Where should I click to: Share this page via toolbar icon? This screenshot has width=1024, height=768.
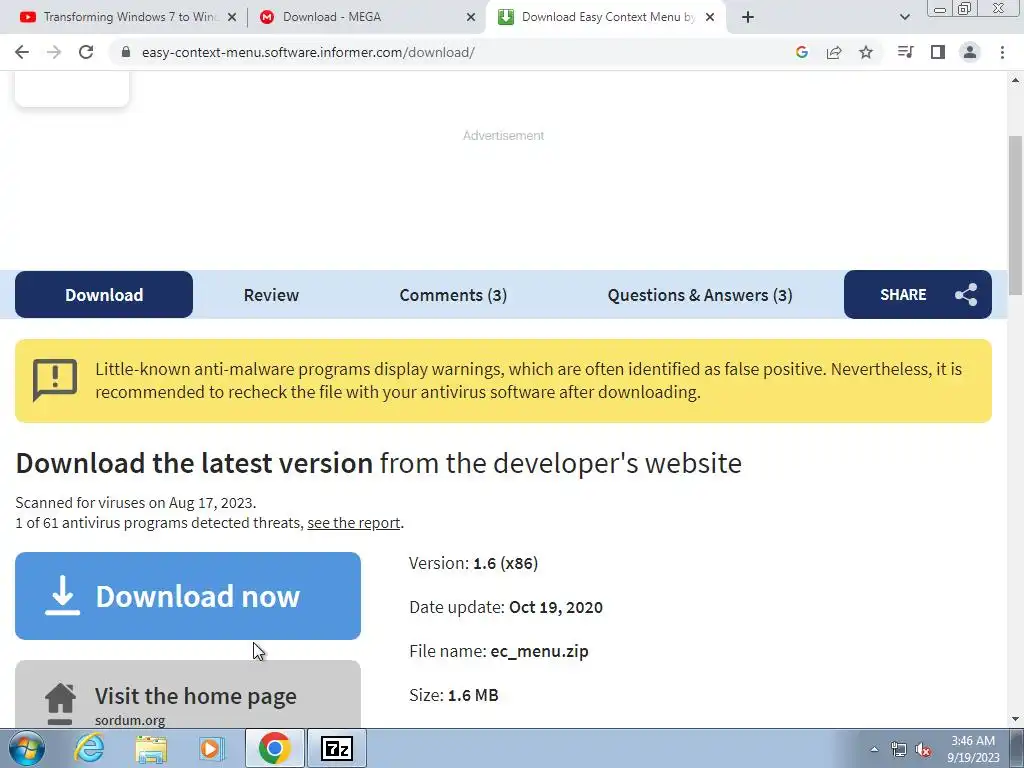tap(834, 52)
